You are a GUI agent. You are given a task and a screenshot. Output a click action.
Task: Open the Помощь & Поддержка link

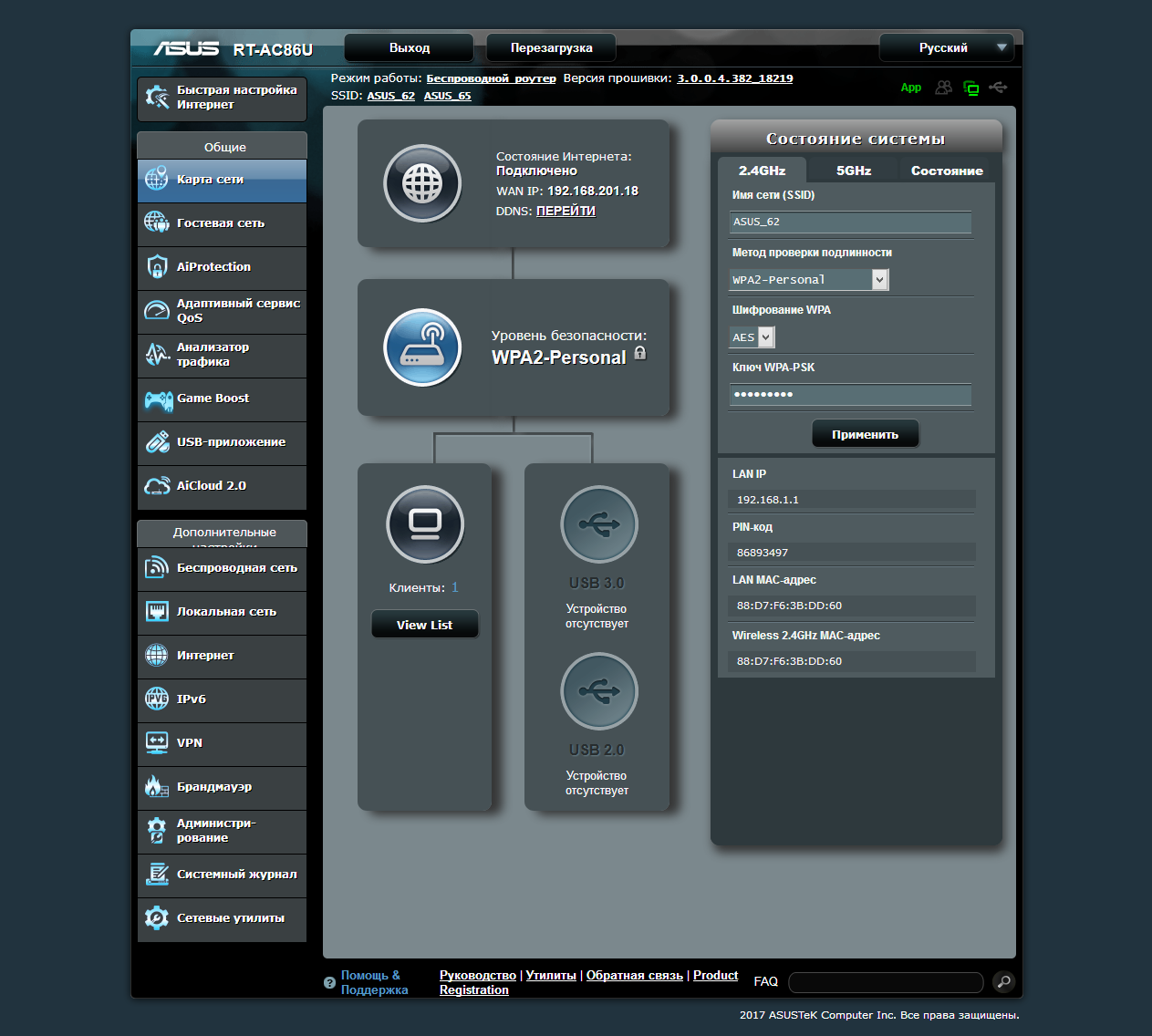(x=374, y=982)
